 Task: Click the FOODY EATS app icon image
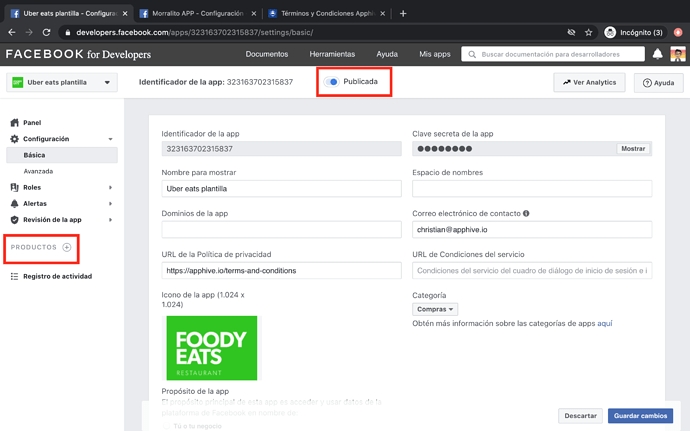(211, 348)
